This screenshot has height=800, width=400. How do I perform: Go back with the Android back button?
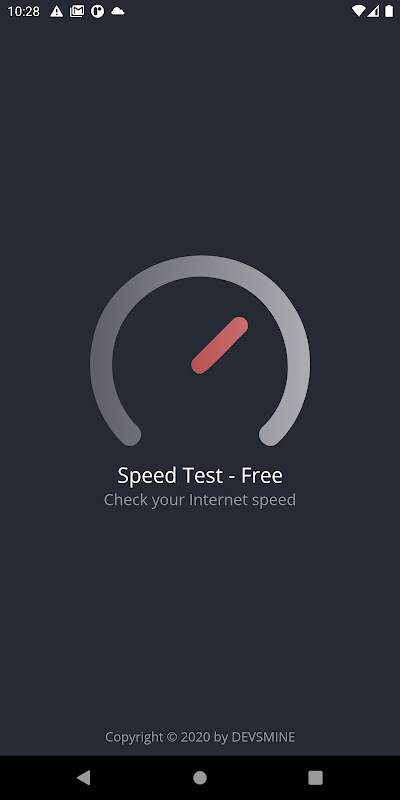(84, 778)
